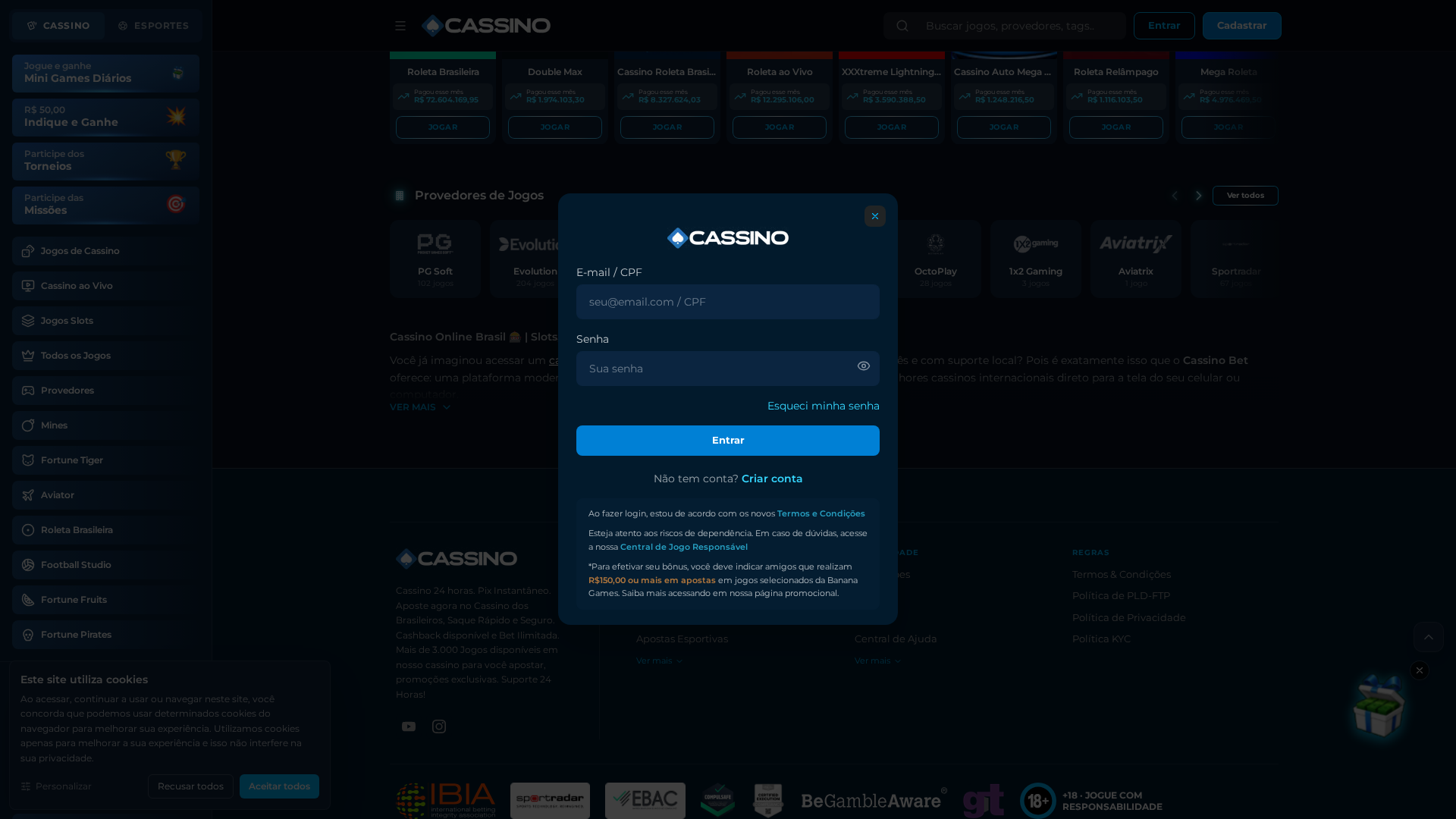
Task: Submit login with the Entrar button
Action: pyautogui.click(x=728, y=441)
